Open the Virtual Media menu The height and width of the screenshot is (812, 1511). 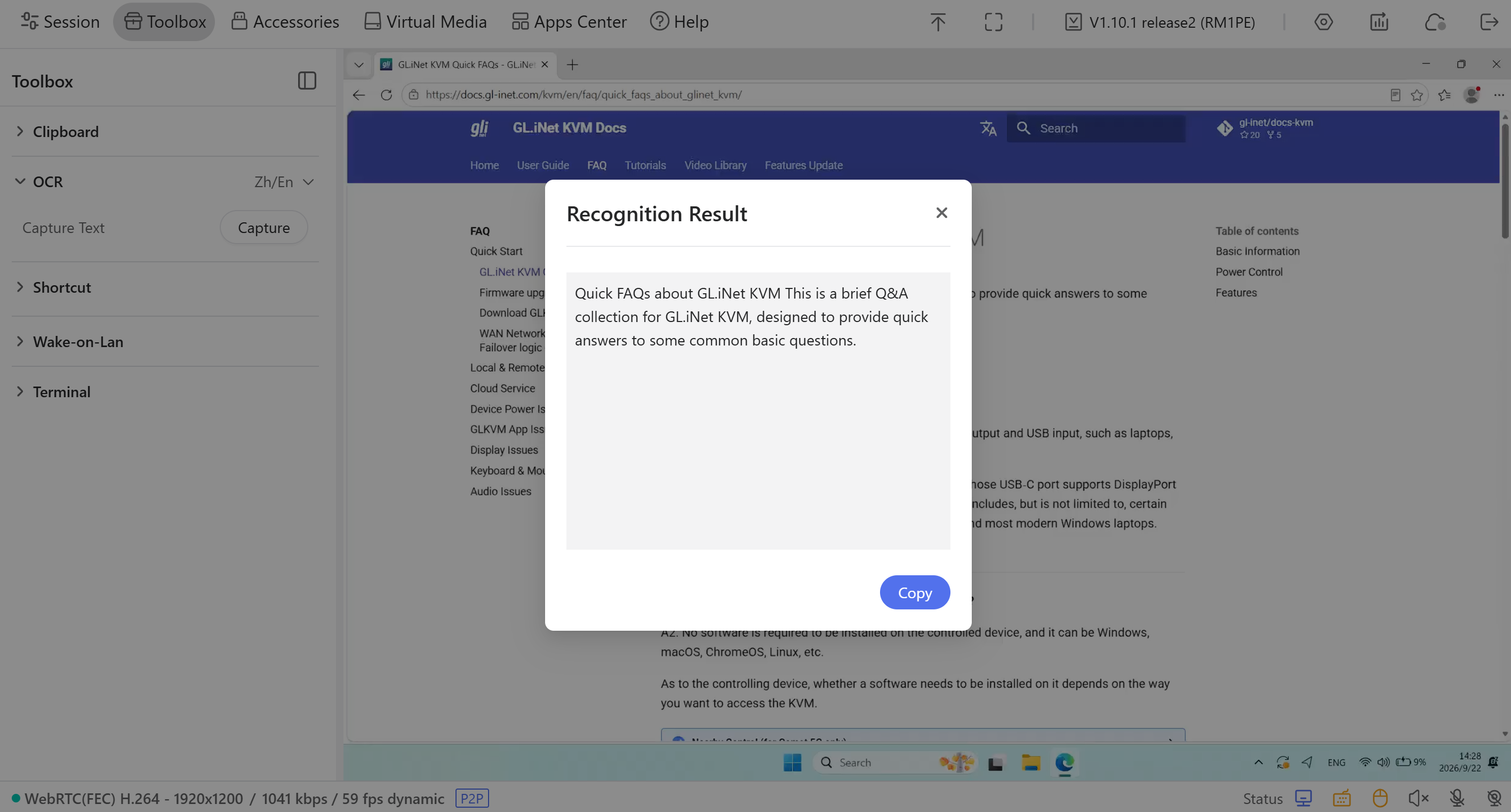425,22
